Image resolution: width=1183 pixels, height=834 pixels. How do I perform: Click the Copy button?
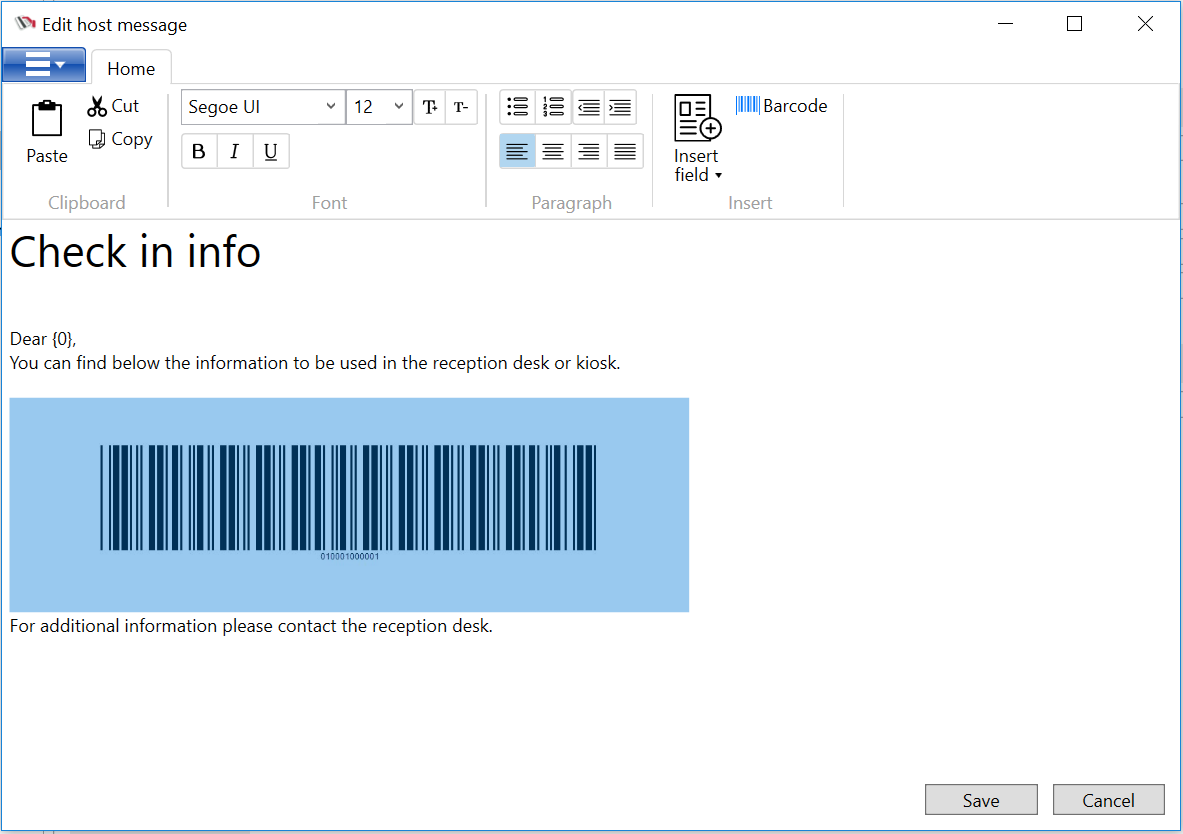(121, 139)
